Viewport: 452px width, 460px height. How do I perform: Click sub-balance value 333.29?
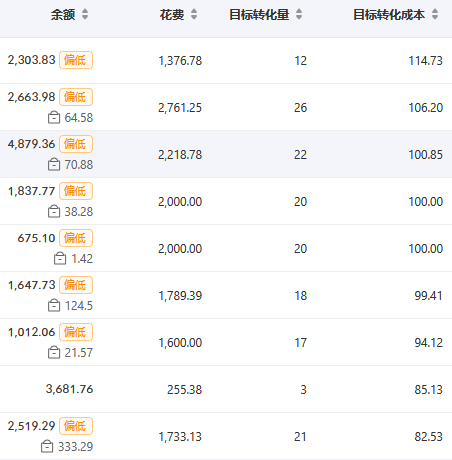pyautogui.click(x=75, y=447)
